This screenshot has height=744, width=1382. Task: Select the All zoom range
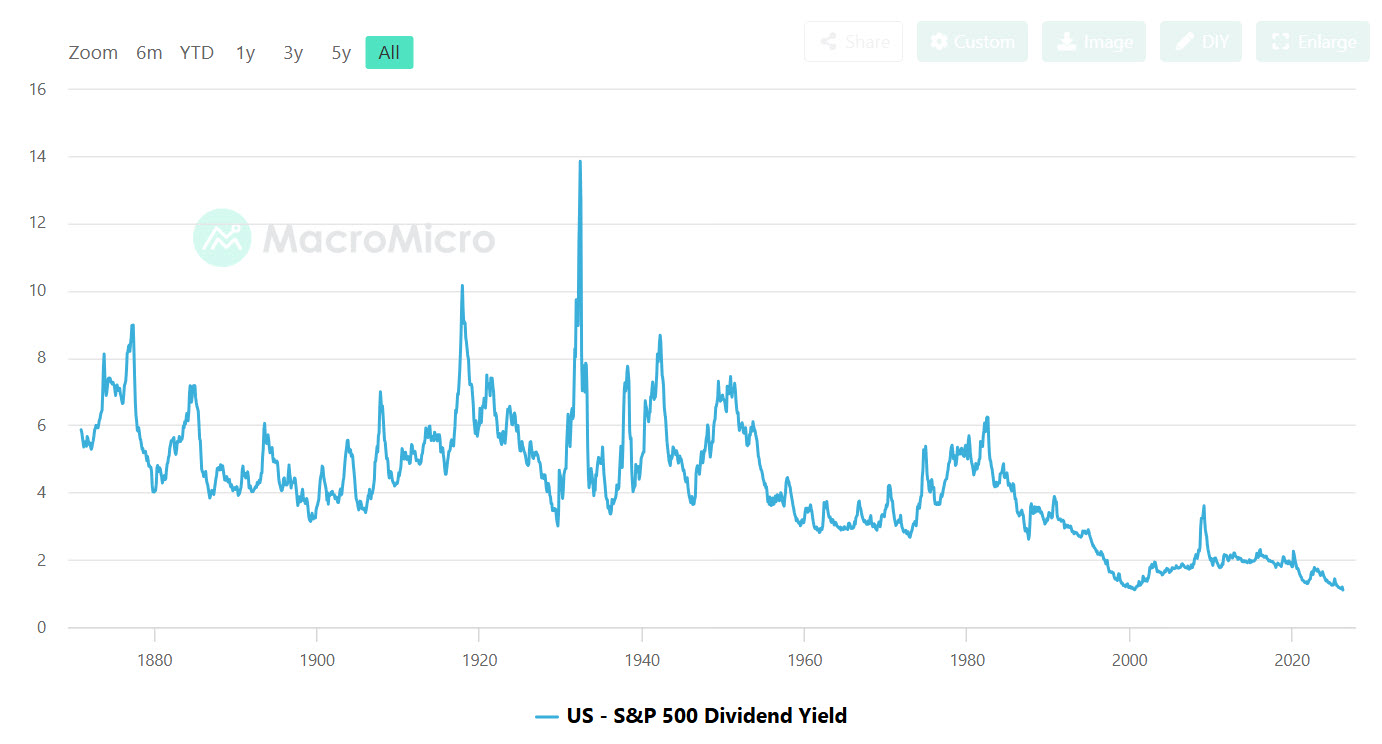coord(389,53)
